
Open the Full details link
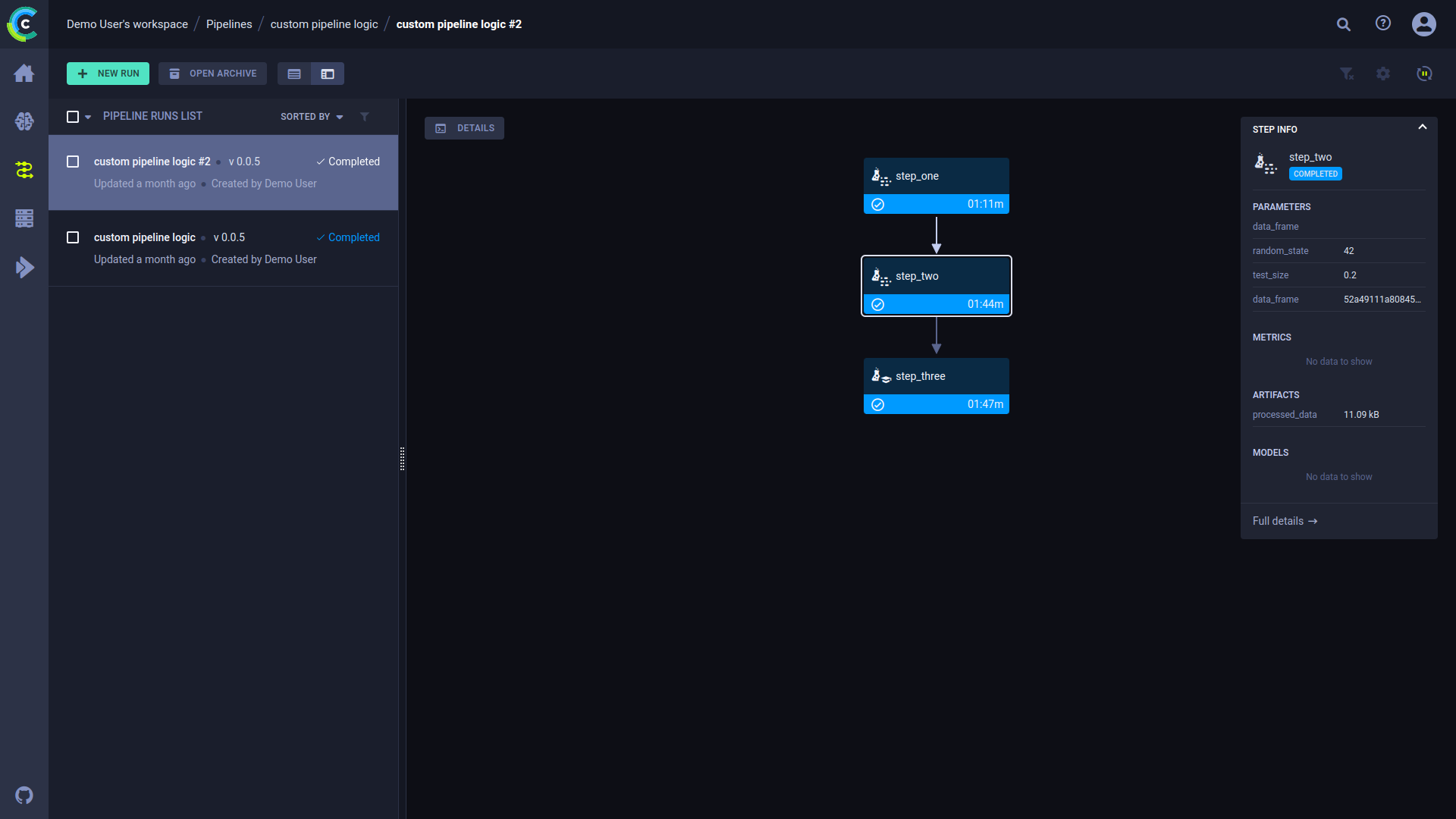1285,521
